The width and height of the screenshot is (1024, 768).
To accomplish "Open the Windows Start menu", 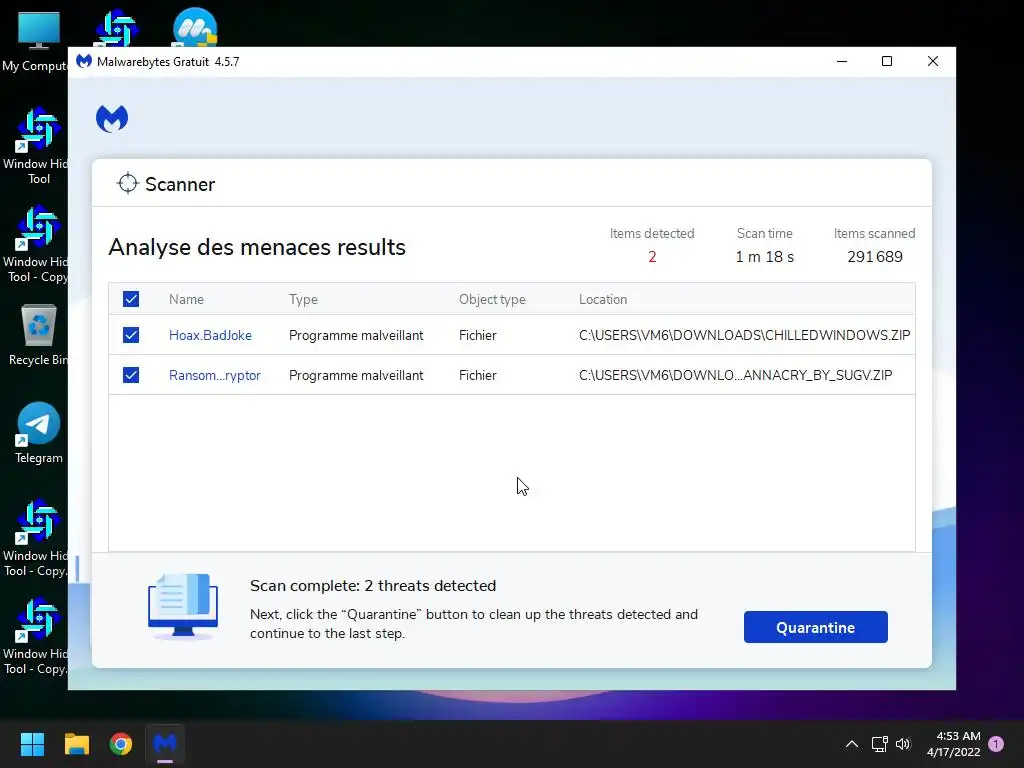I will pos(32,744).
